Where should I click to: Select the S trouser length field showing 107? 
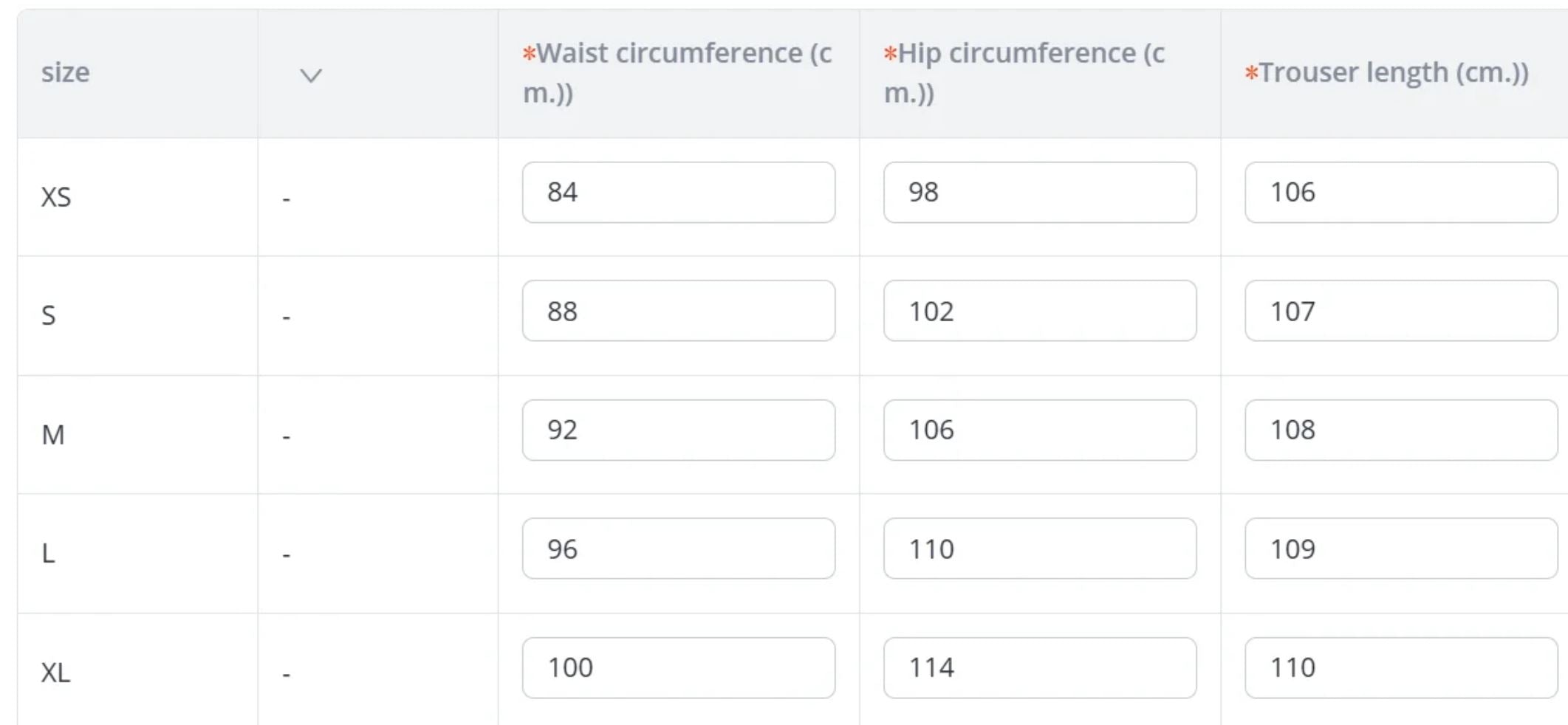(1400, 311)
